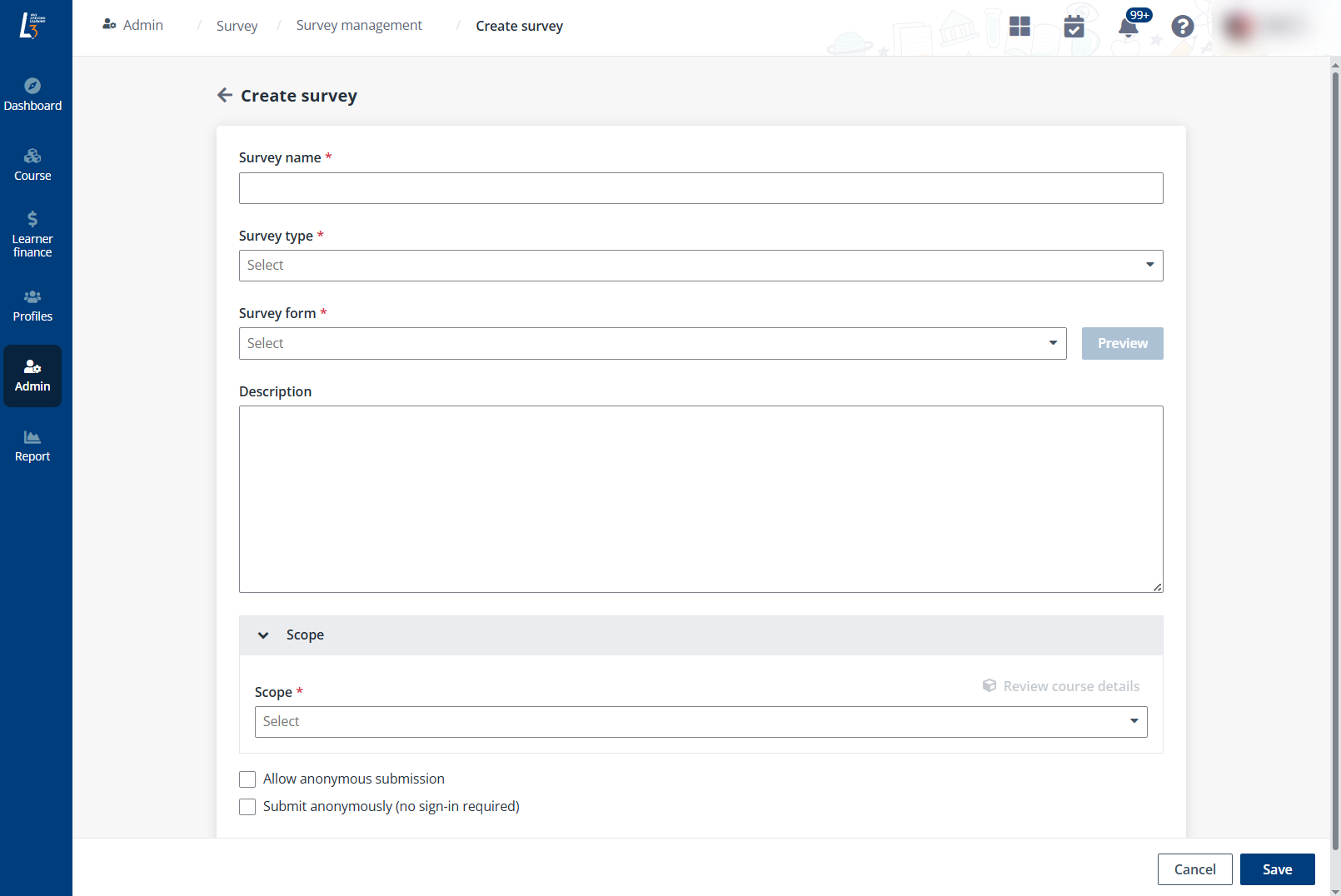Enable Allow anonymous submission
The image size is (1341, 896).
click(x=247, y=779)
